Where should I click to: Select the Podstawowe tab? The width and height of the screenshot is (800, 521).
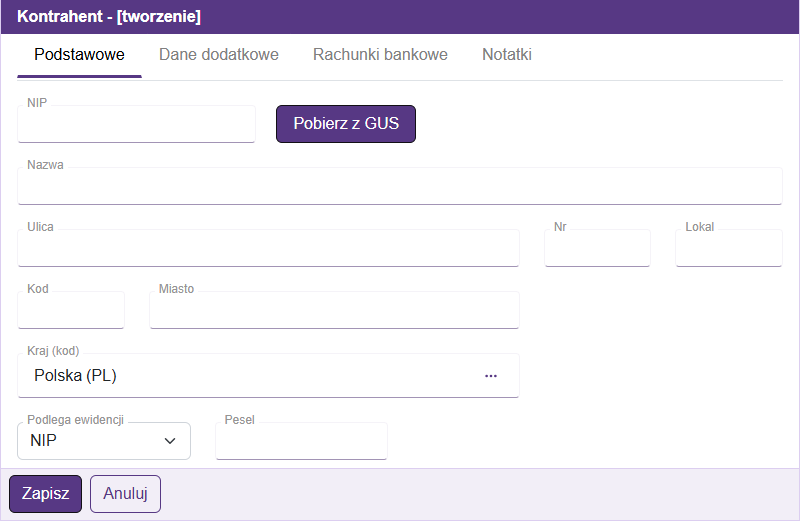pyautogui.click(x=79, y=55)
